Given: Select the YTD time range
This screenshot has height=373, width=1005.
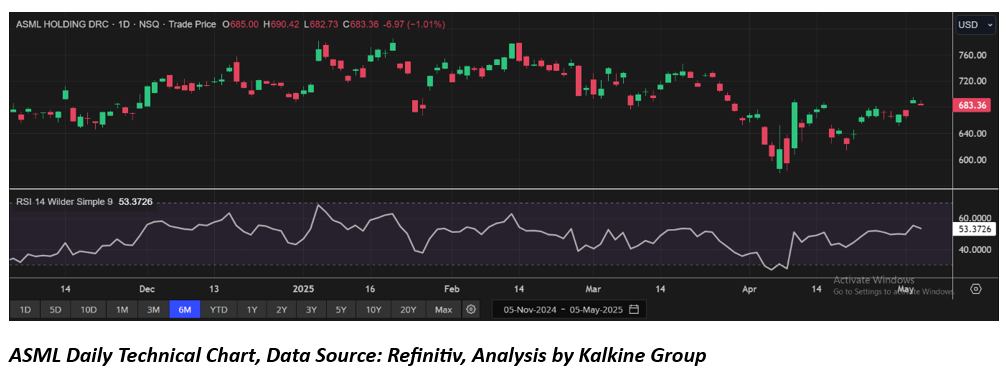Looking at the screenshot, I should [x=219, y=310].
